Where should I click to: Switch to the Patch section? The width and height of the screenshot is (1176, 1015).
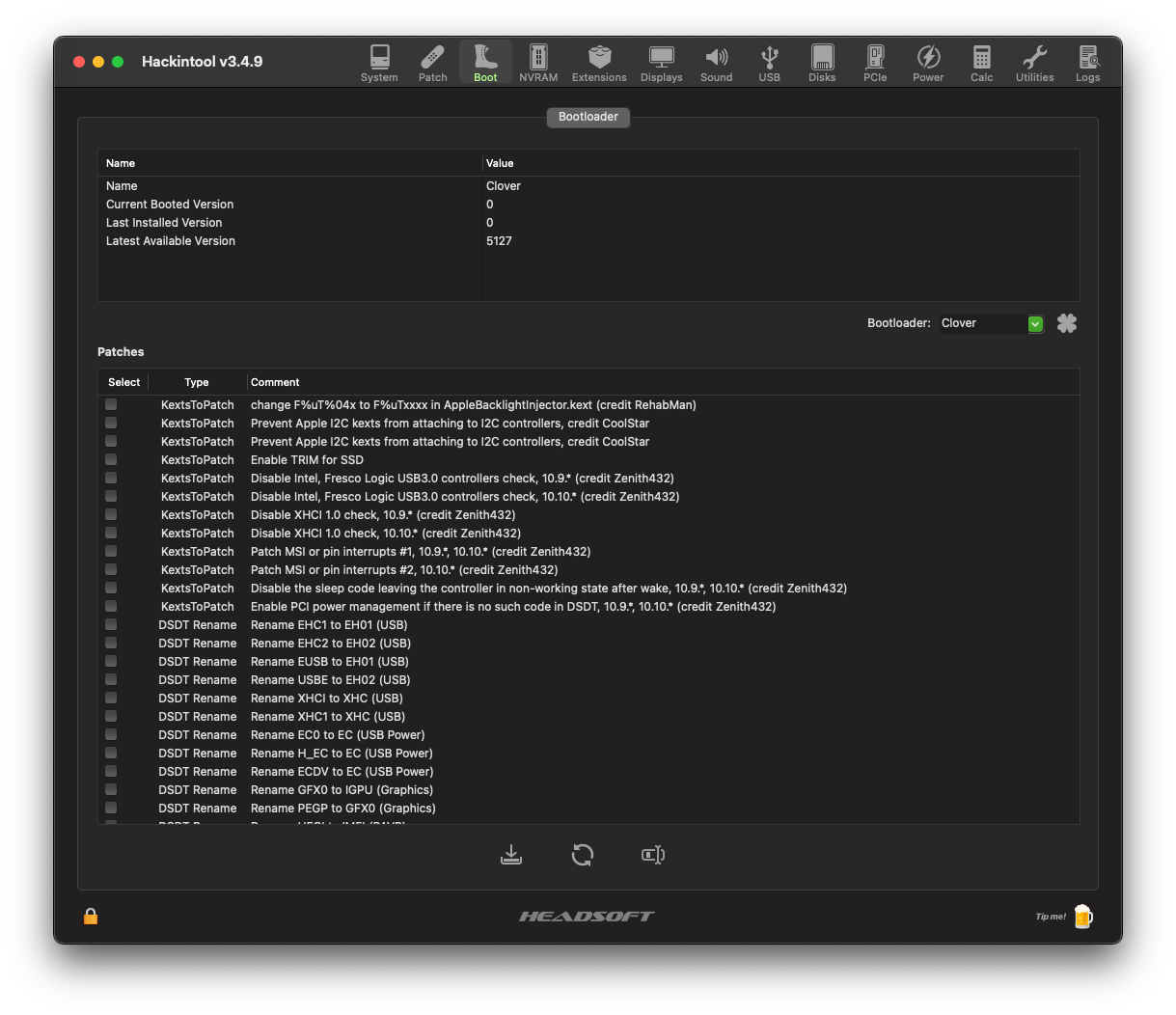(432, 64)
